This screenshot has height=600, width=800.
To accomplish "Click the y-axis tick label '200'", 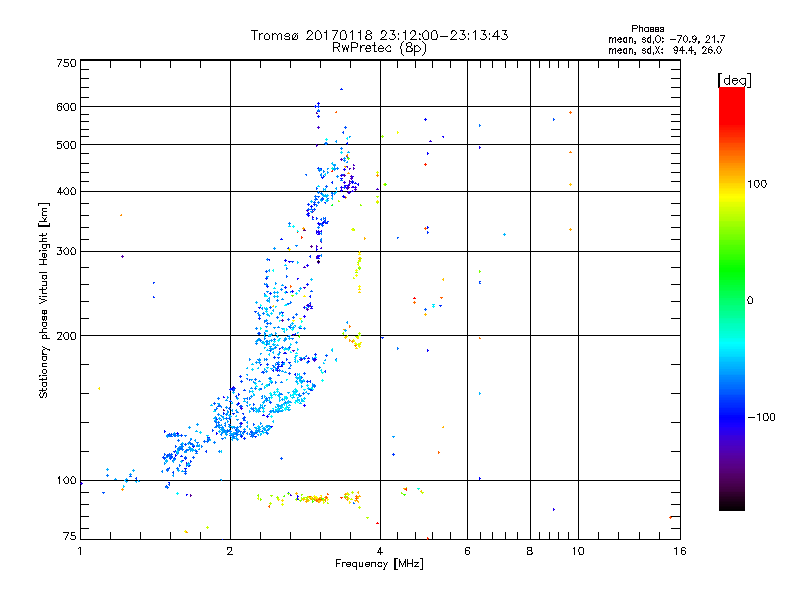I will (x=67, y=336).
